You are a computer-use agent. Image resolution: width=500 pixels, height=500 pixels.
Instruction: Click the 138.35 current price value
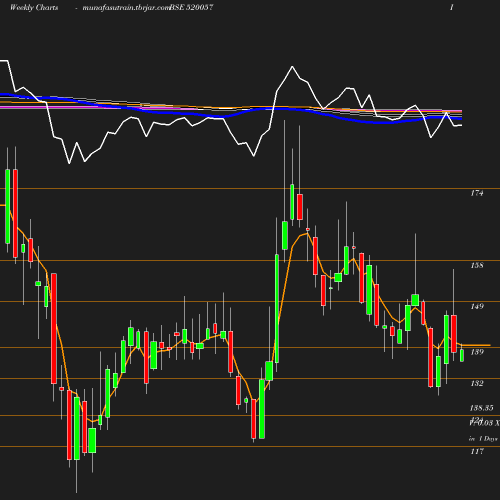tap(481, 408)
